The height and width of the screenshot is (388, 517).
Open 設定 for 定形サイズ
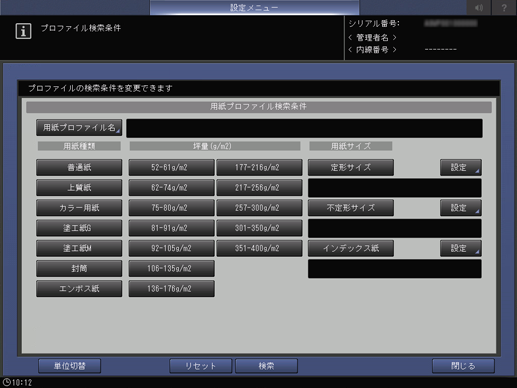tap(461, 167)
